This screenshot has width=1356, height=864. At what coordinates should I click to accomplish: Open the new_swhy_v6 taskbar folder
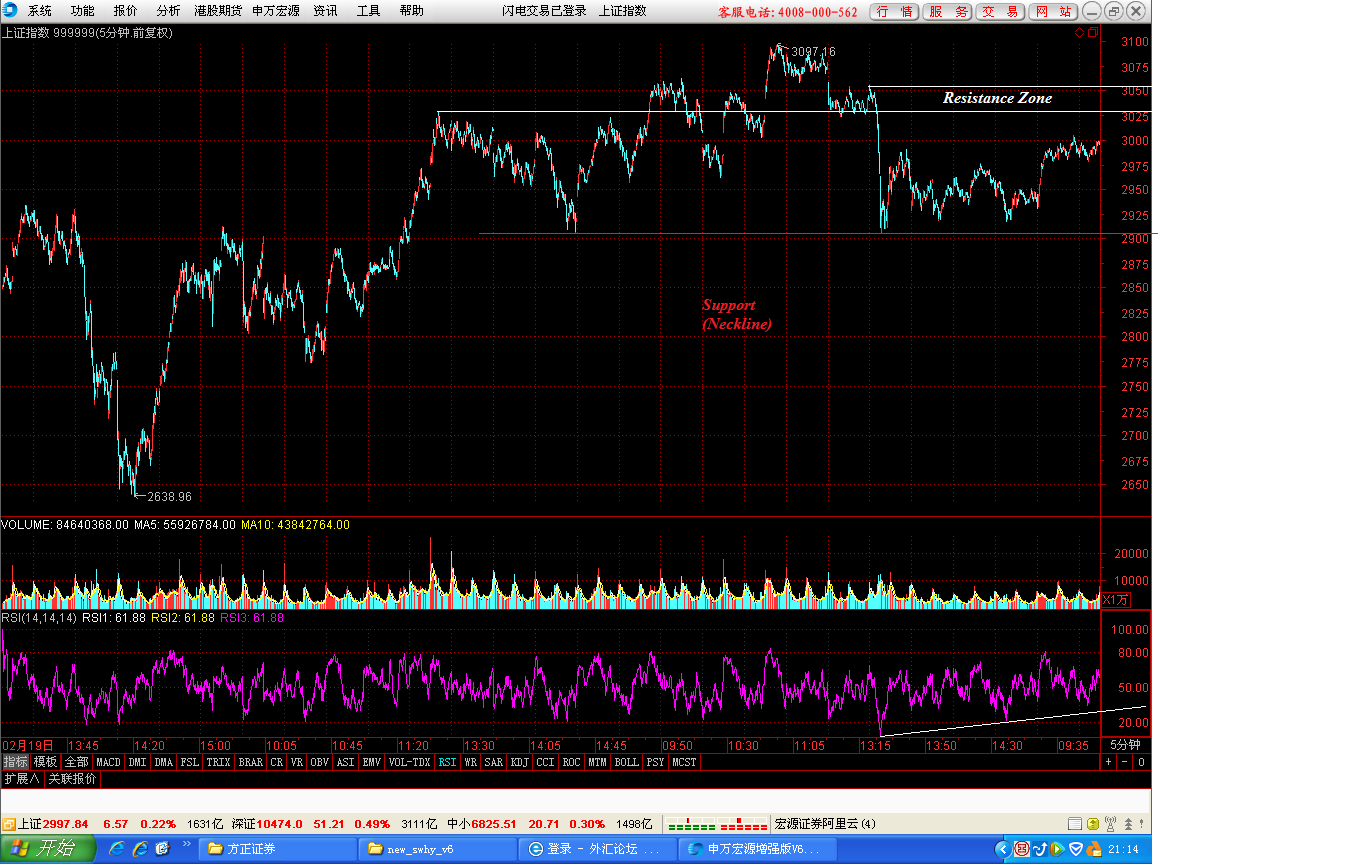[x=437, y=849]
